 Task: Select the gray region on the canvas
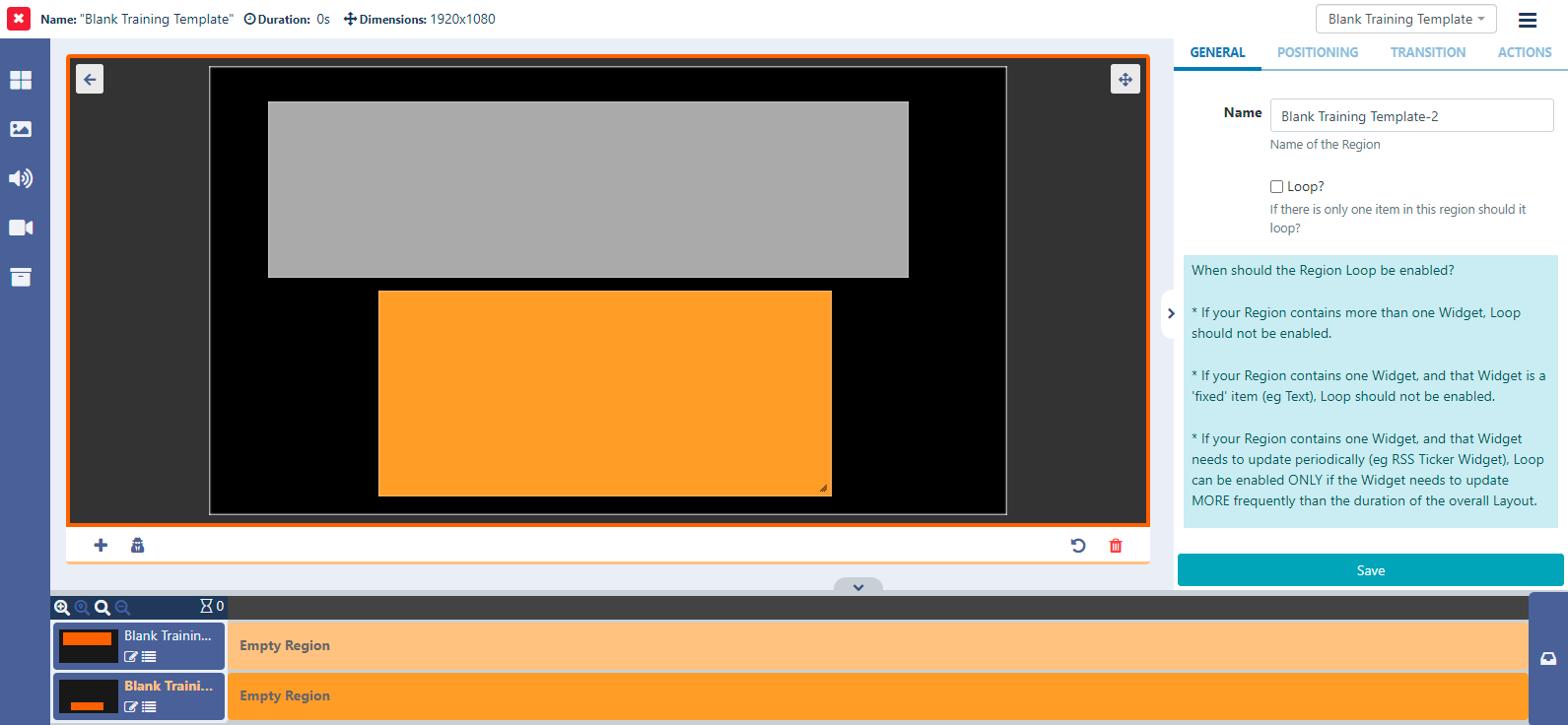587,189
